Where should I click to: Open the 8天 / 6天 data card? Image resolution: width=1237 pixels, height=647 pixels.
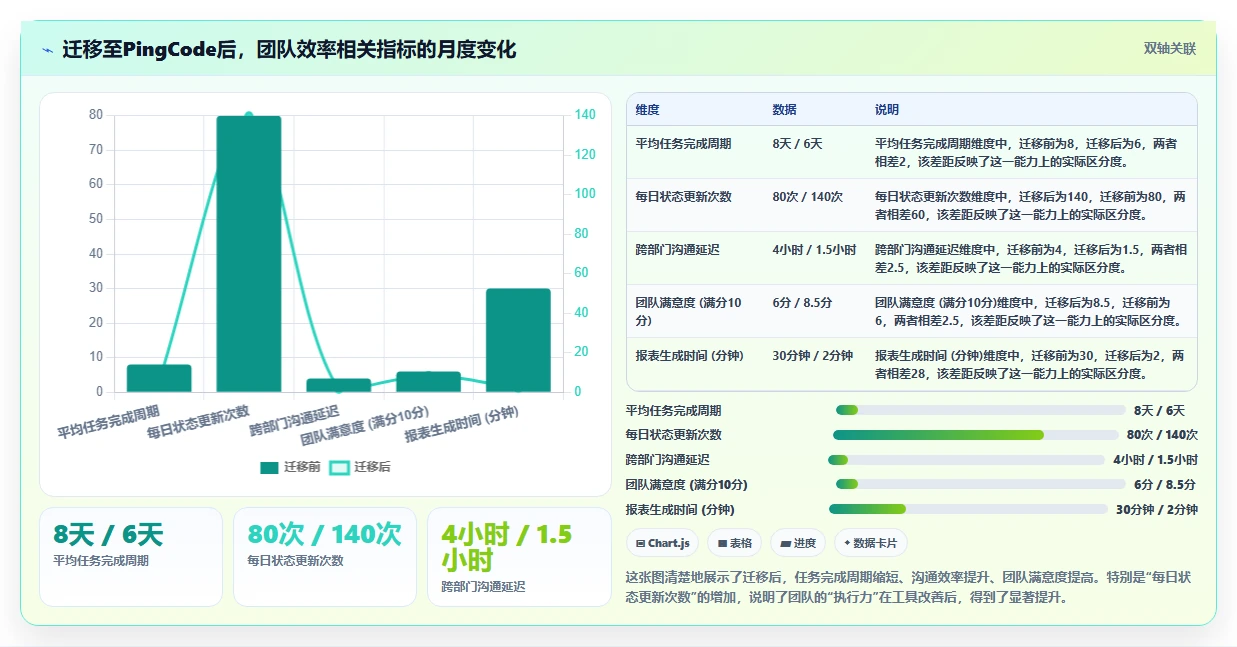[x=131, y=557]
